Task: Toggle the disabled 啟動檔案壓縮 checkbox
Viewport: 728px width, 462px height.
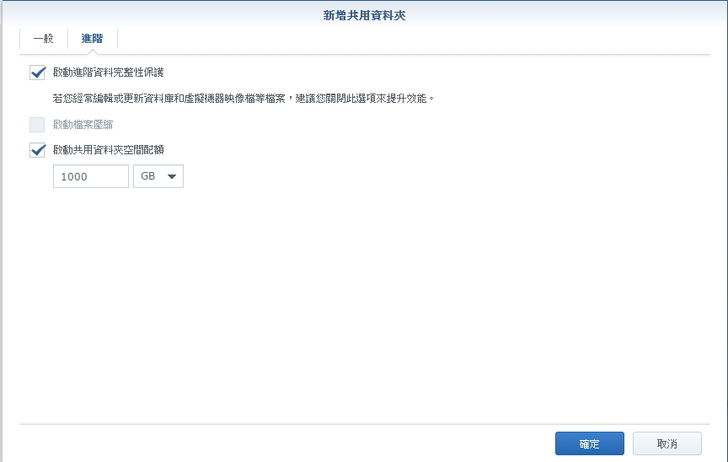Action: [37, 124]
